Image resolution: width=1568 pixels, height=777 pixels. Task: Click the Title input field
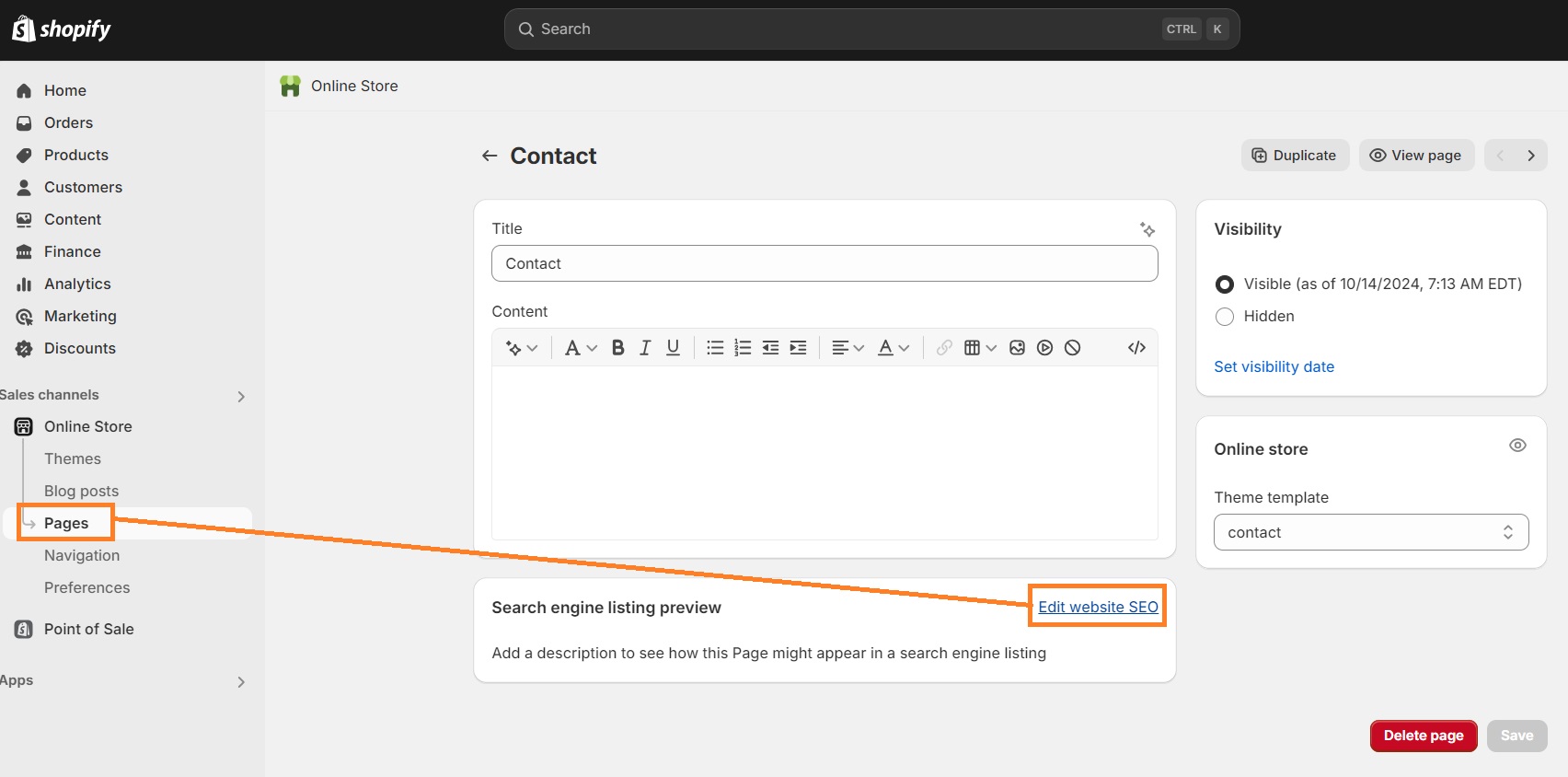coord(824,263)
